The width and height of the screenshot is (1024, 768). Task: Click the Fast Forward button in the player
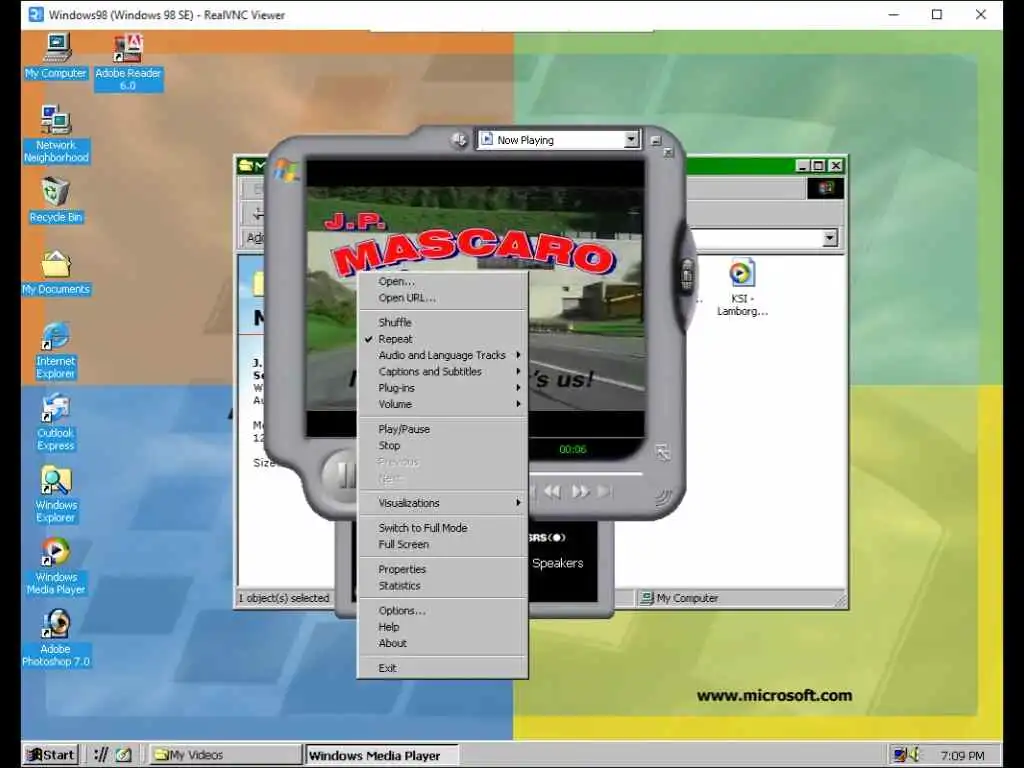580,492
